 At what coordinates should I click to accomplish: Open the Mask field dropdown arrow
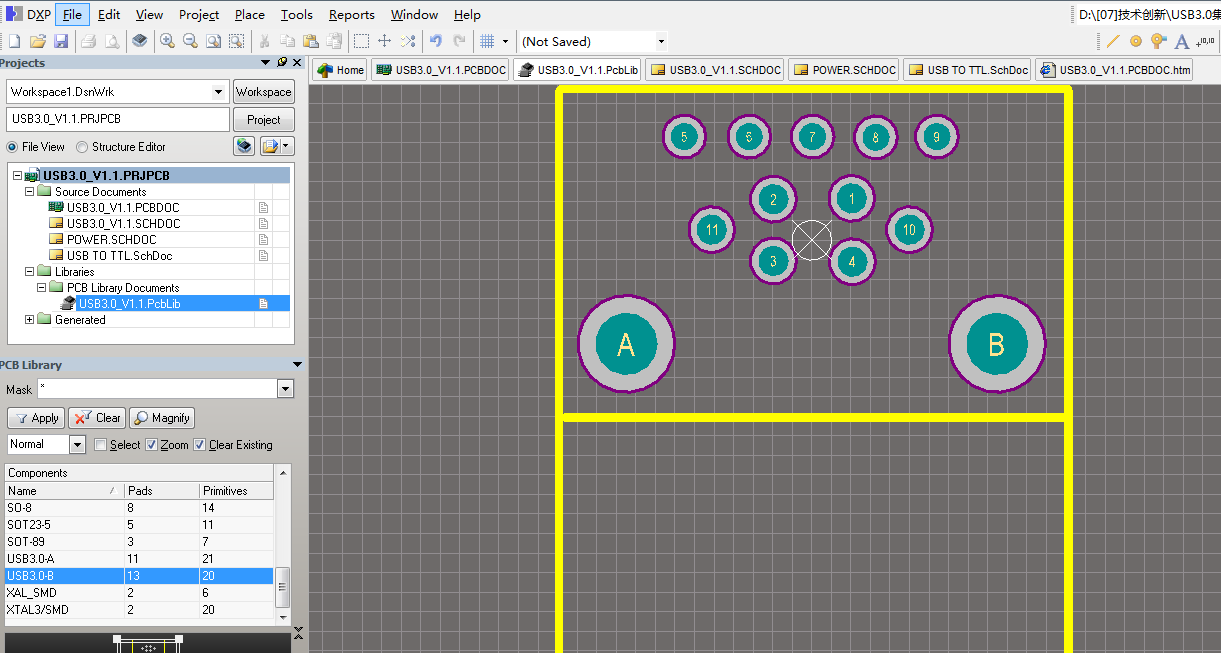pos(286,390)
